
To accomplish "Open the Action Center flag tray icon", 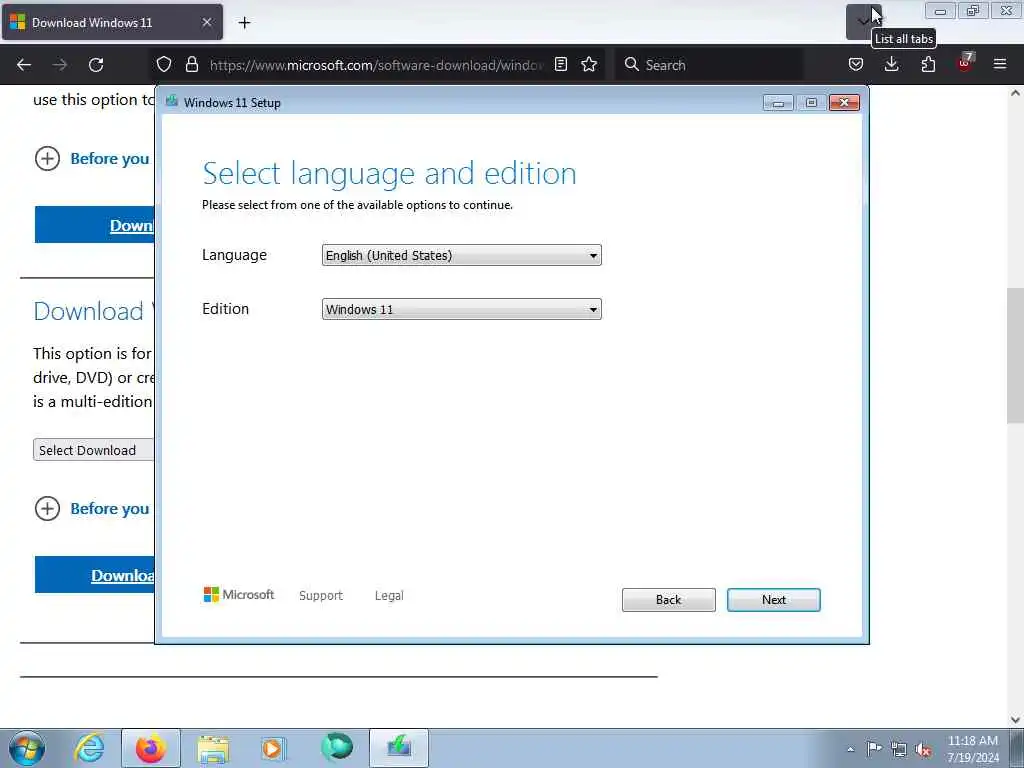I will click(x=874, y=748).
